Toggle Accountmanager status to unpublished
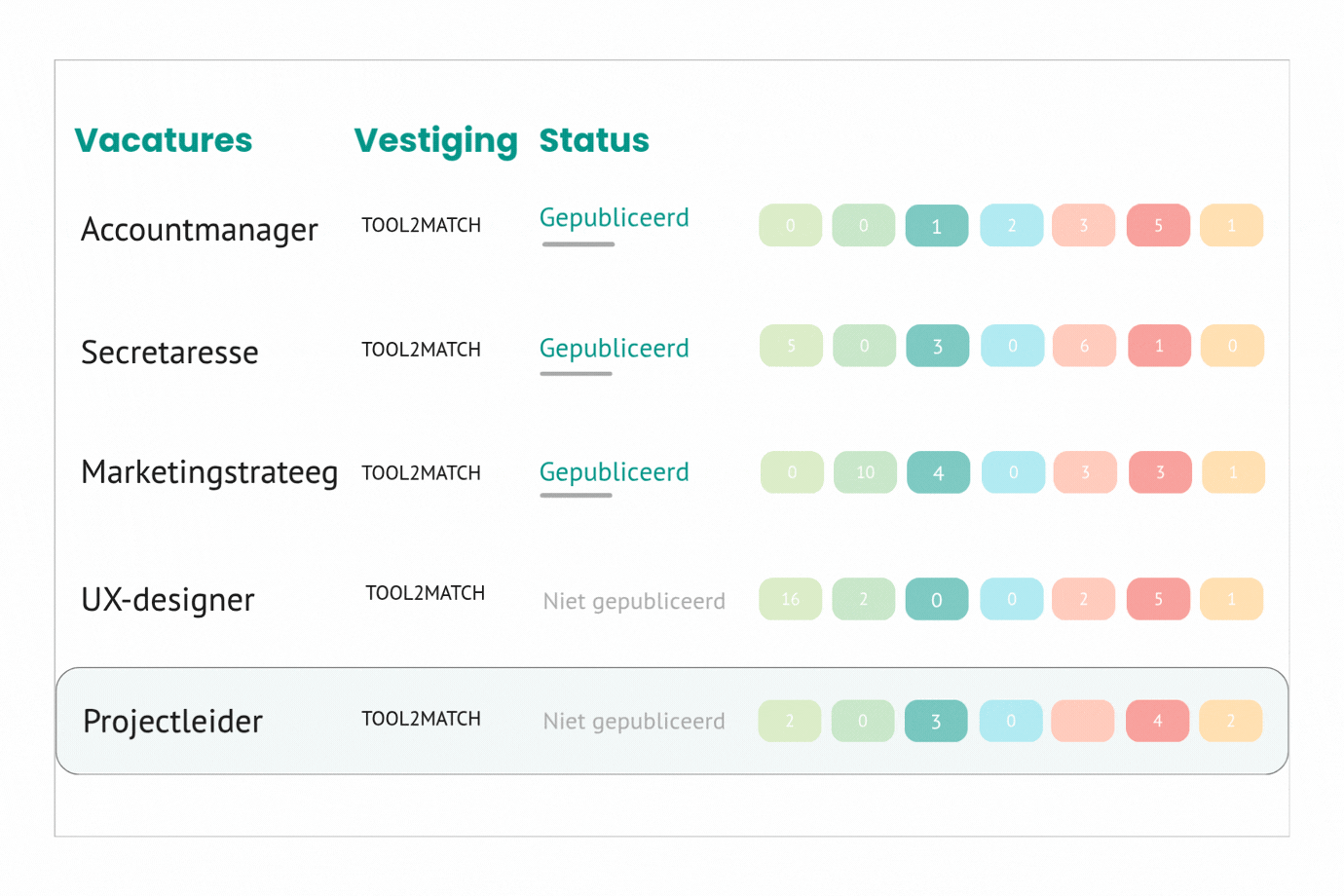Viewport: 1344px width, 896px height. click(613, 217)
